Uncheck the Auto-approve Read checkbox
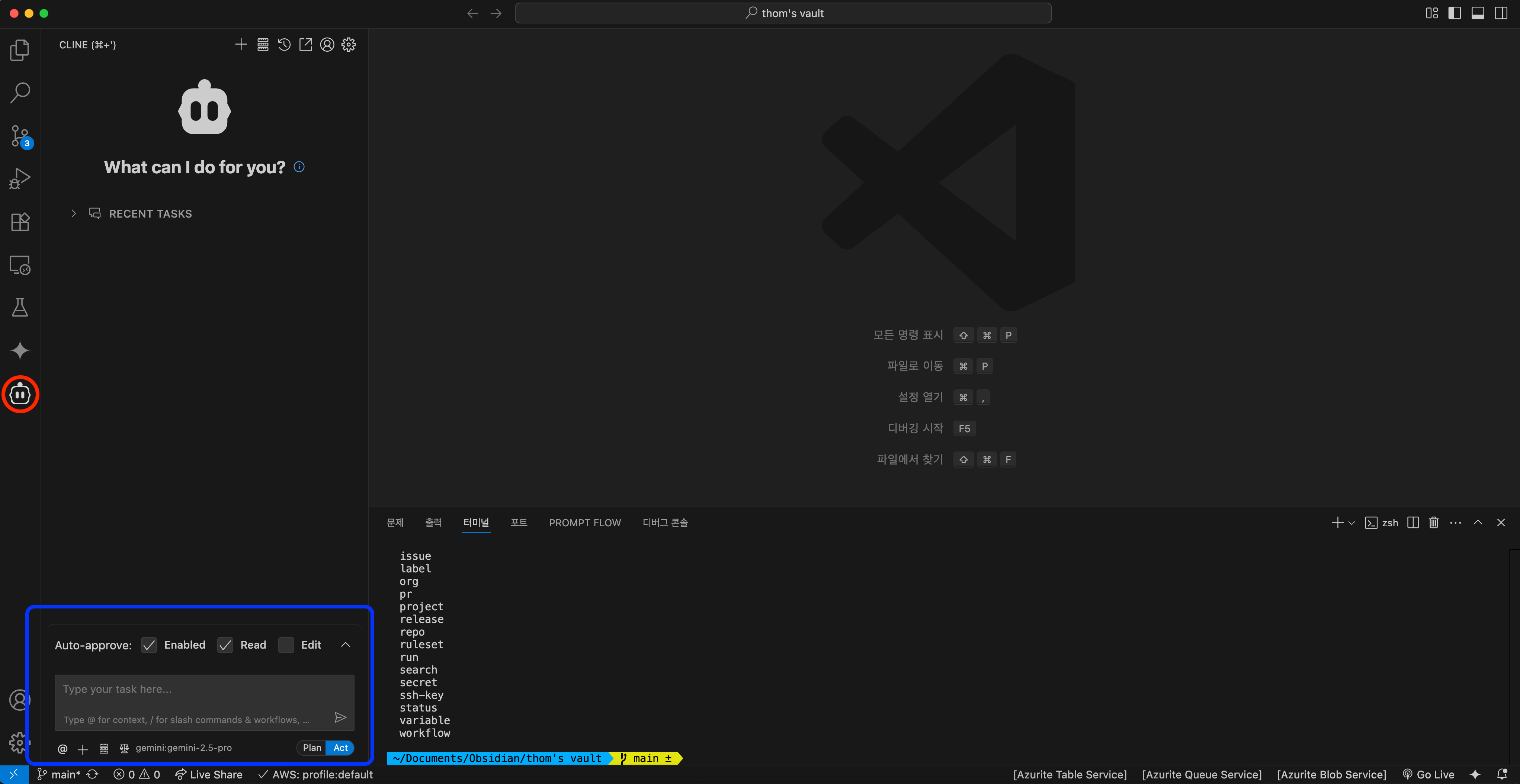 point(225,645)
